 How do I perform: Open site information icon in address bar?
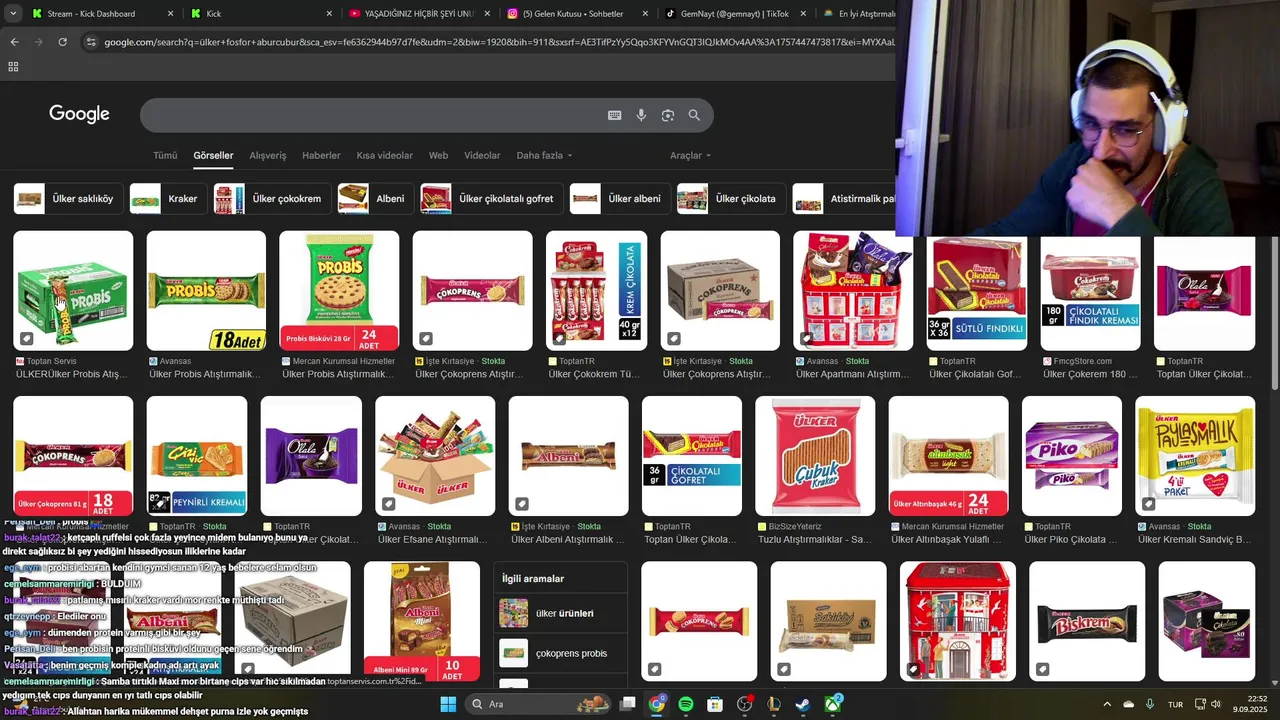click(91, 42)
